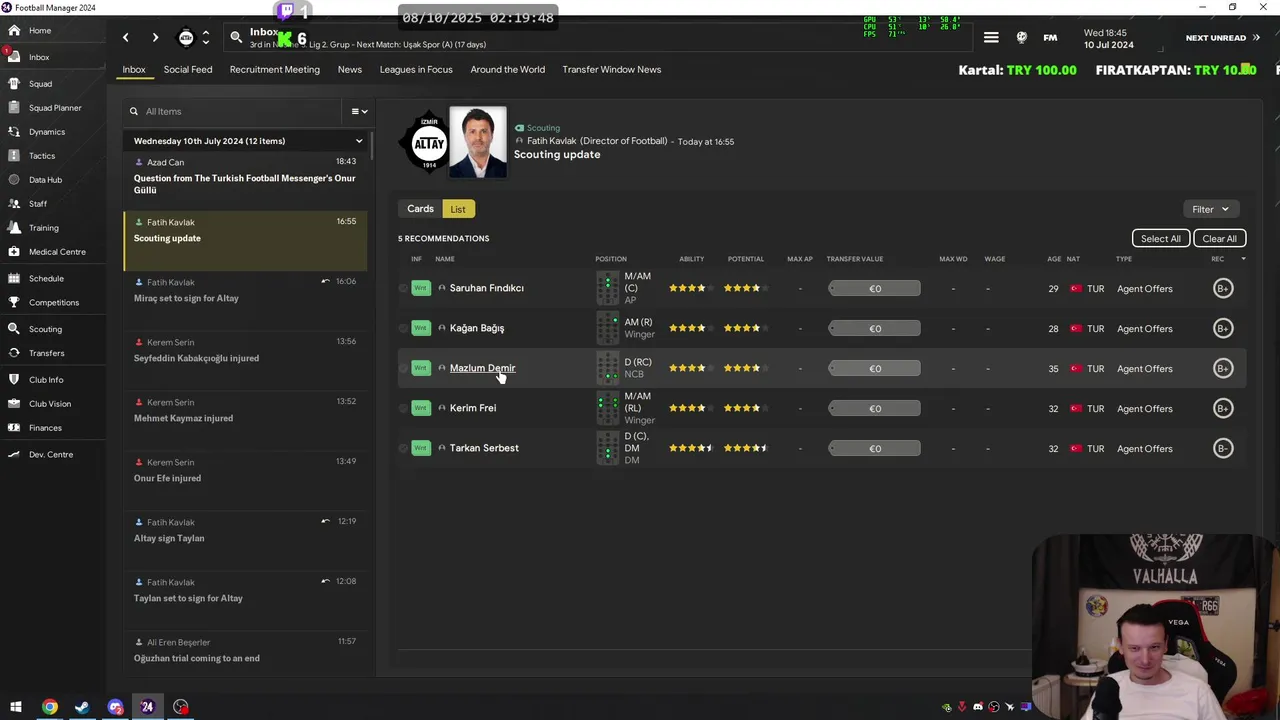1280x720 pixels.
Task: Click Altay club badge in message
Action: 428,143
